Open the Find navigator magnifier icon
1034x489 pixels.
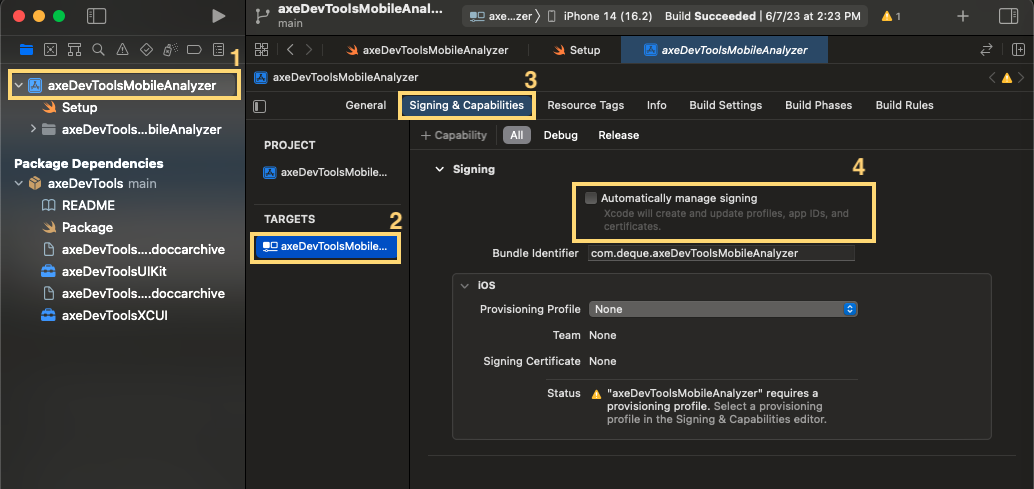click(98, 50)
